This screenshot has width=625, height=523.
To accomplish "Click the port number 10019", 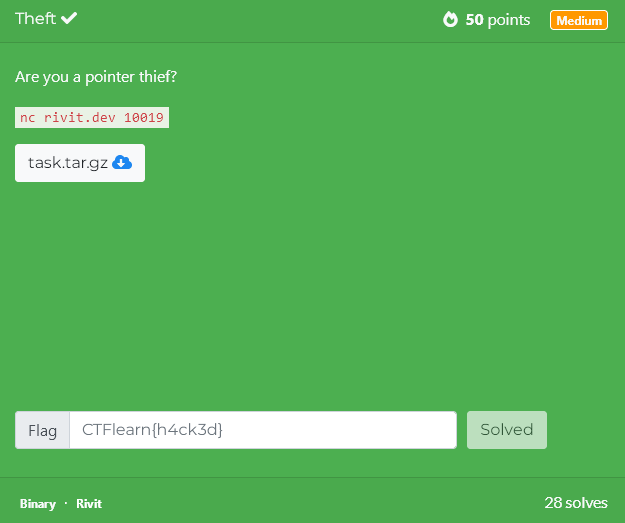I will click(x=144, y=118).
